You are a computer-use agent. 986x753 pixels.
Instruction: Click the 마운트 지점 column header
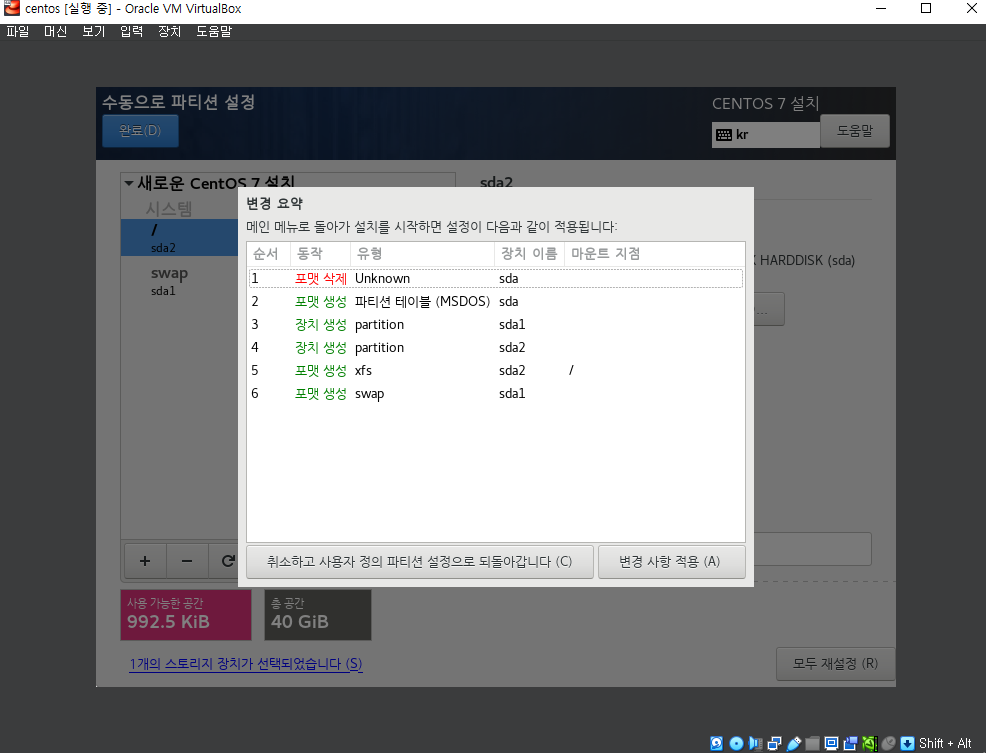(655, 254)
